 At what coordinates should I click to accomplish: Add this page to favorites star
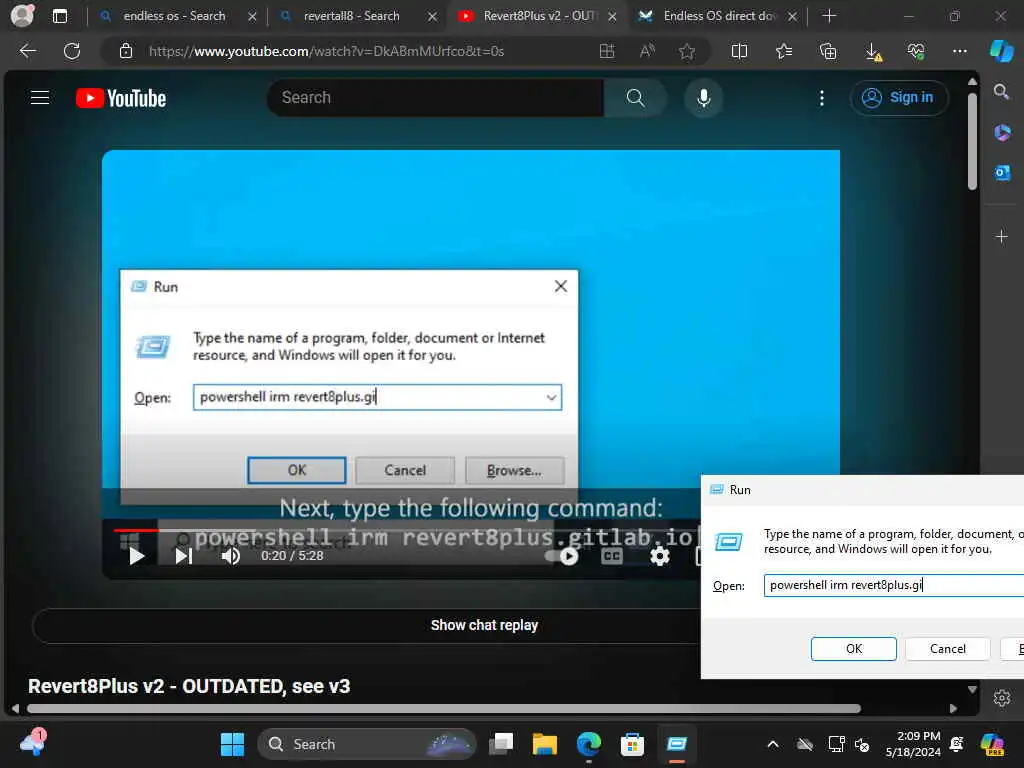point(686,51)
